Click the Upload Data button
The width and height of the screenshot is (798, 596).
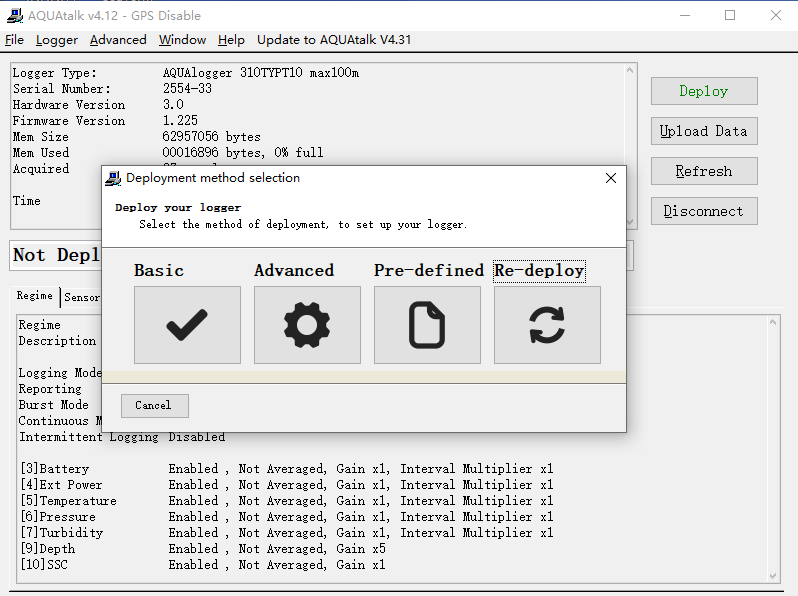coord(703,131)
